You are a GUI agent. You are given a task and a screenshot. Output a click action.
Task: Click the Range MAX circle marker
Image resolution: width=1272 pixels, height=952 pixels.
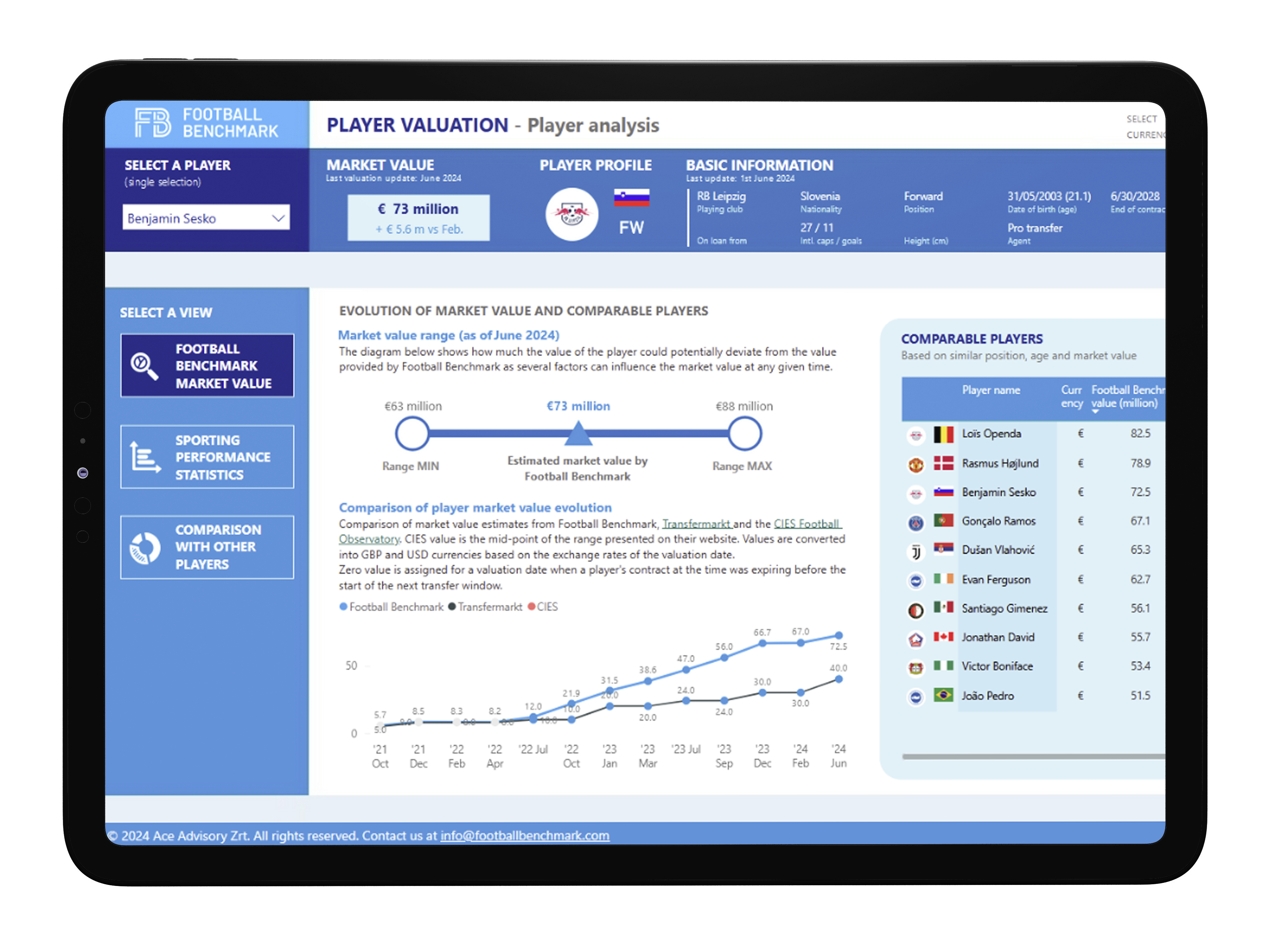pos(745,434)
